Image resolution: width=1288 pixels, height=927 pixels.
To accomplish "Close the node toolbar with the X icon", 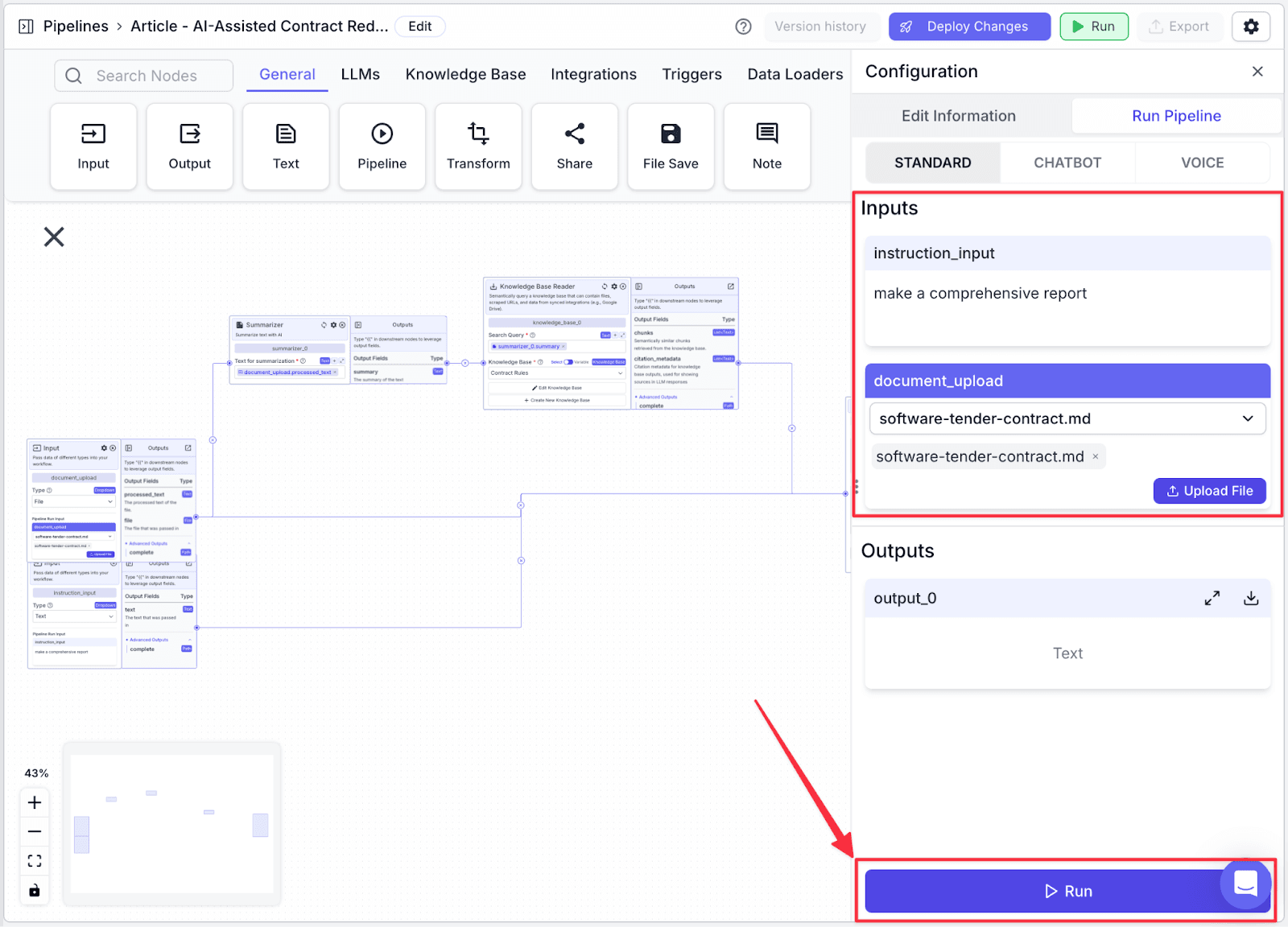I will (54, 237).
